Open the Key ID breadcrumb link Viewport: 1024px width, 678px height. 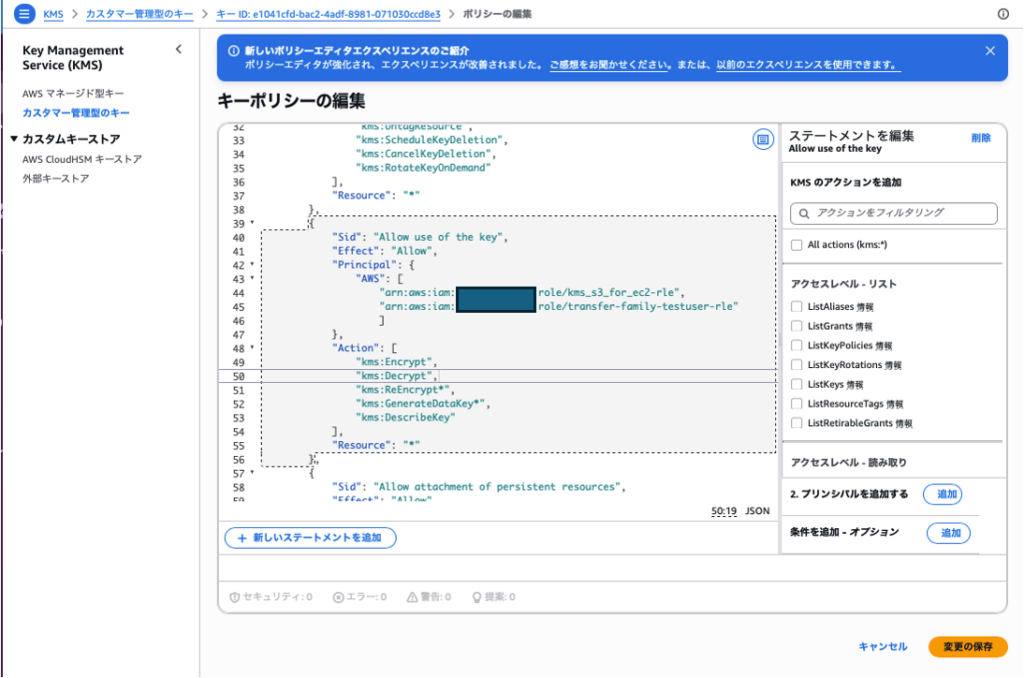pos(328,14)
